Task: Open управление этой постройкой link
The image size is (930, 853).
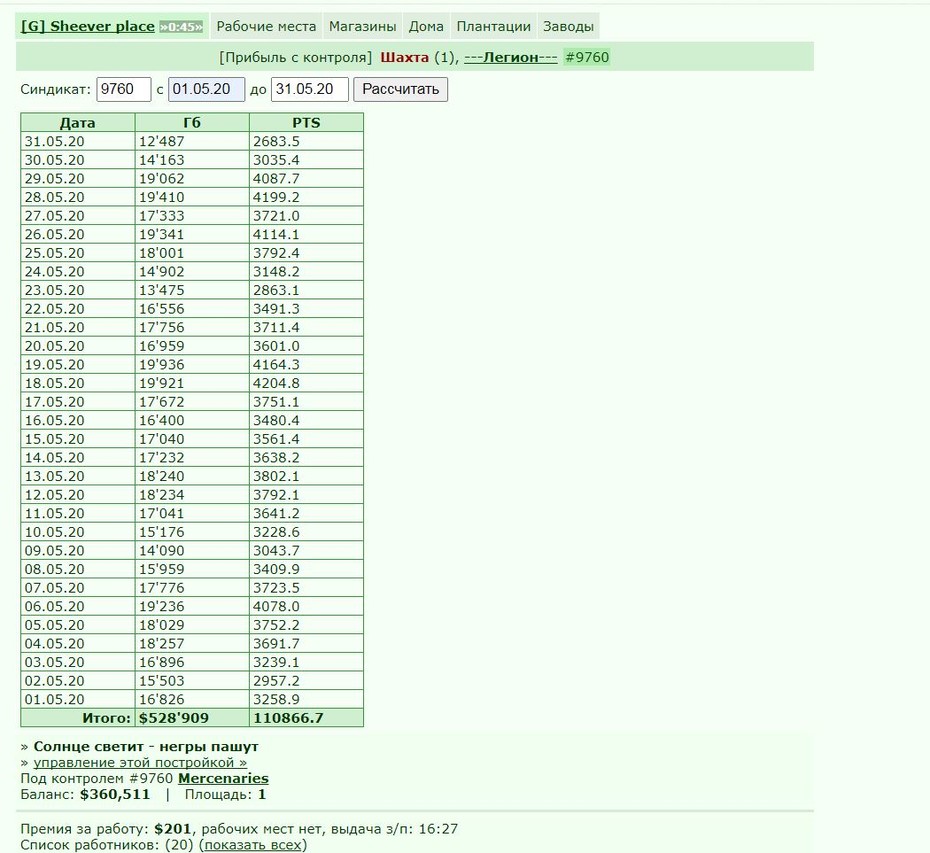Action: pos(140,763)
